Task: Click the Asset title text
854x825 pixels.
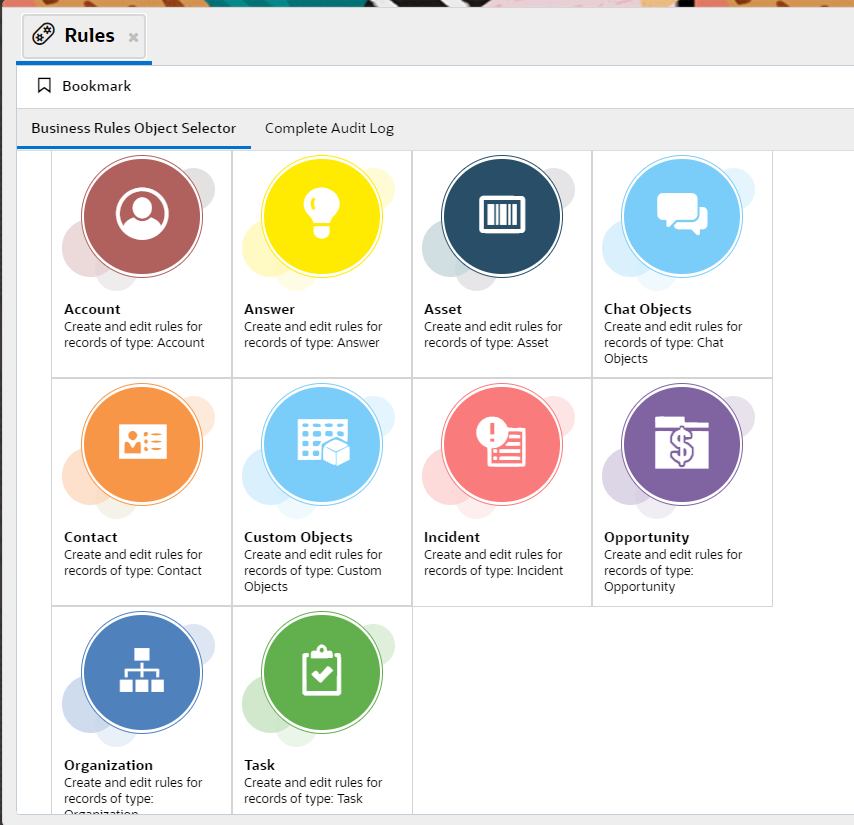Action: tap(442, 309)
